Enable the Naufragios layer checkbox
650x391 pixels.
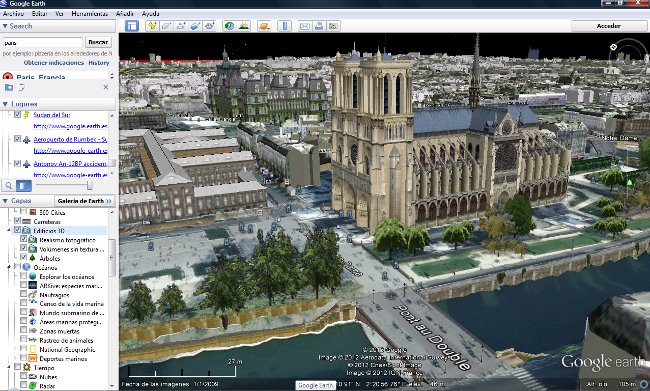[x=24, y=294]
